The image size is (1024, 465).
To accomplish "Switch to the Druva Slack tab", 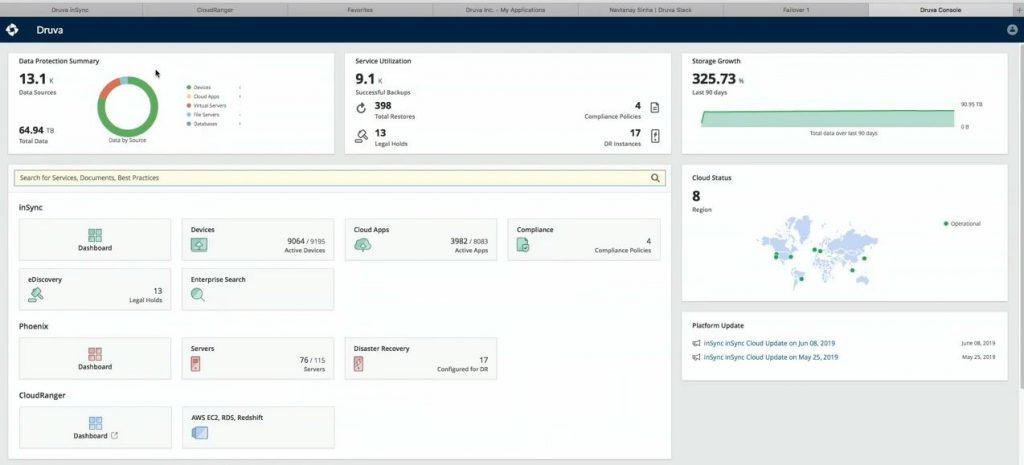I will click(650, 10).
